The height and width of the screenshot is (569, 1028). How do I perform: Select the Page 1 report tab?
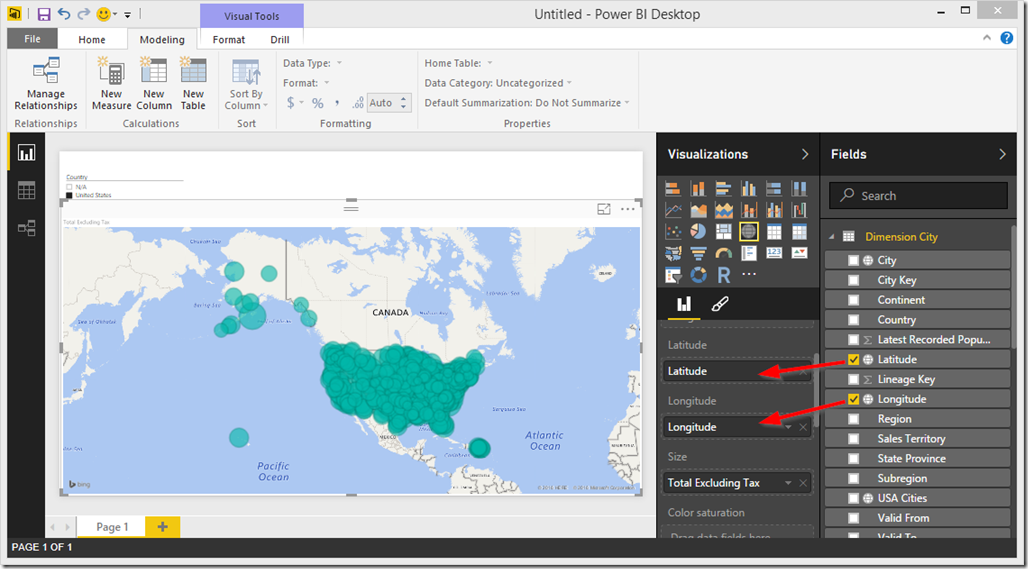pos(112,527)
